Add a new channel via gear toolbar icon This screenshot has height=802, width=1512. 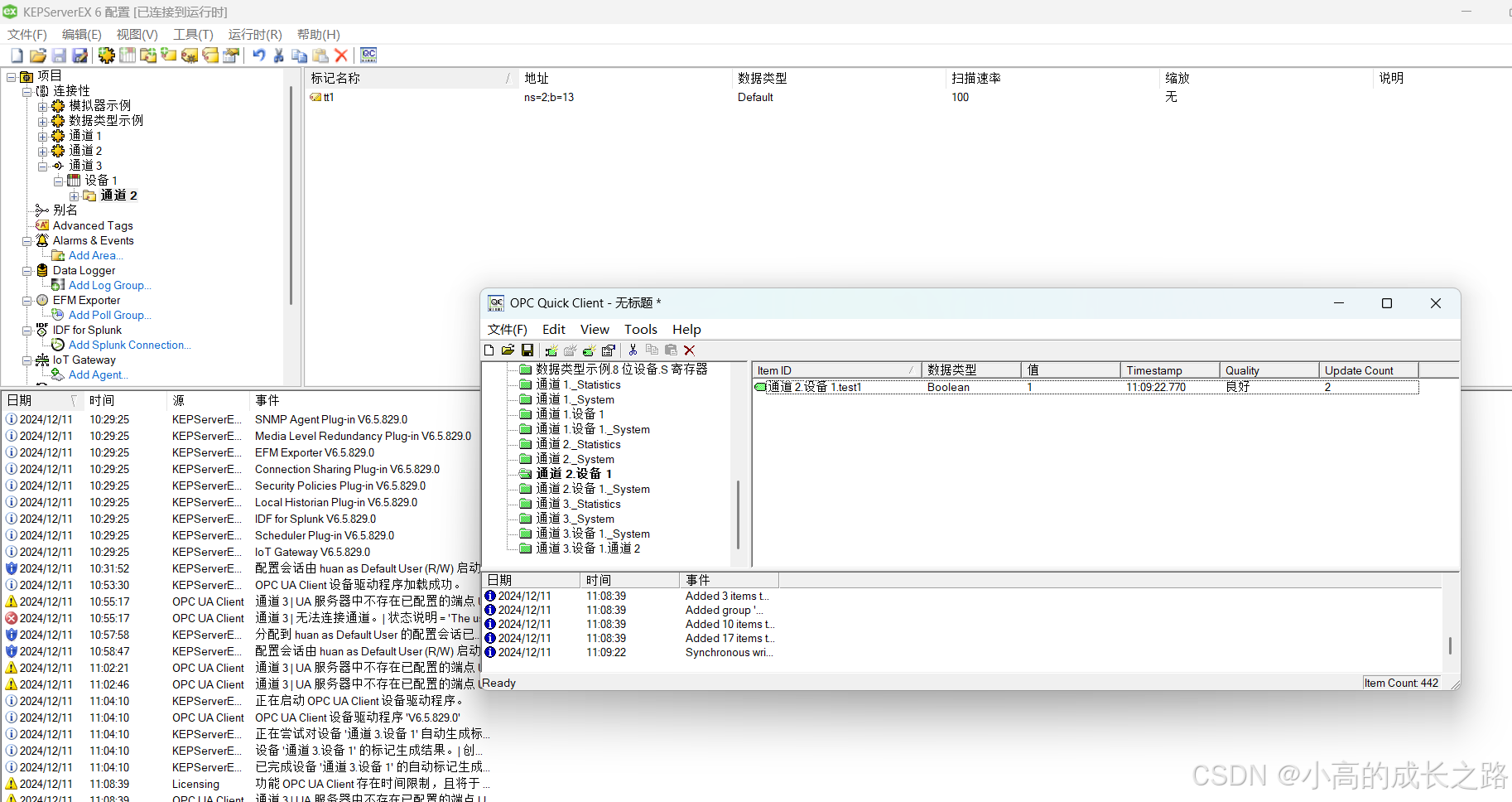coord(107,56)
